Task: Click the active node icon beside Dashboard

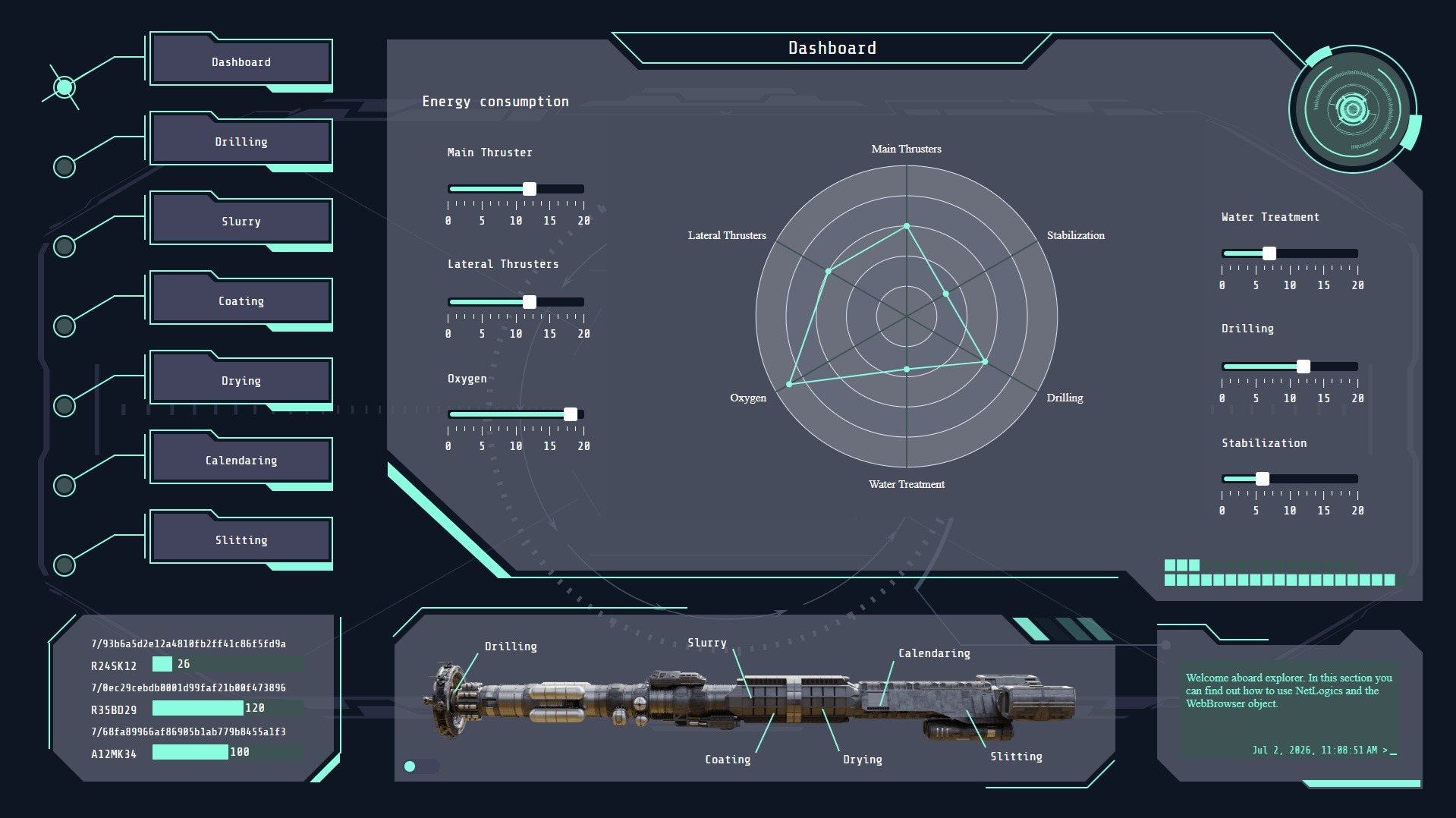Action: tap(64, 87)
